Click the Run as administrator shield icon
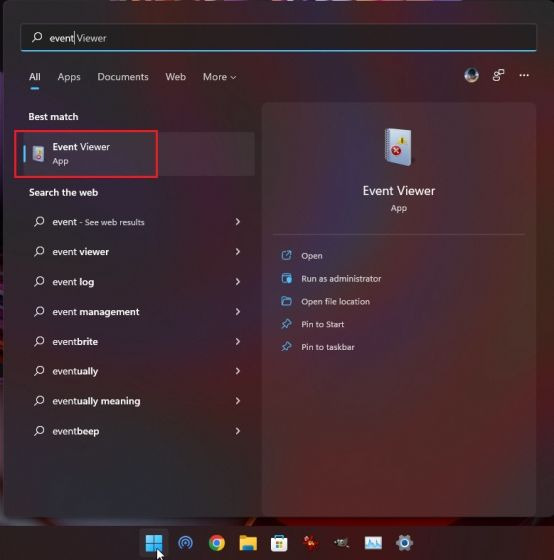 pos(286,278)
